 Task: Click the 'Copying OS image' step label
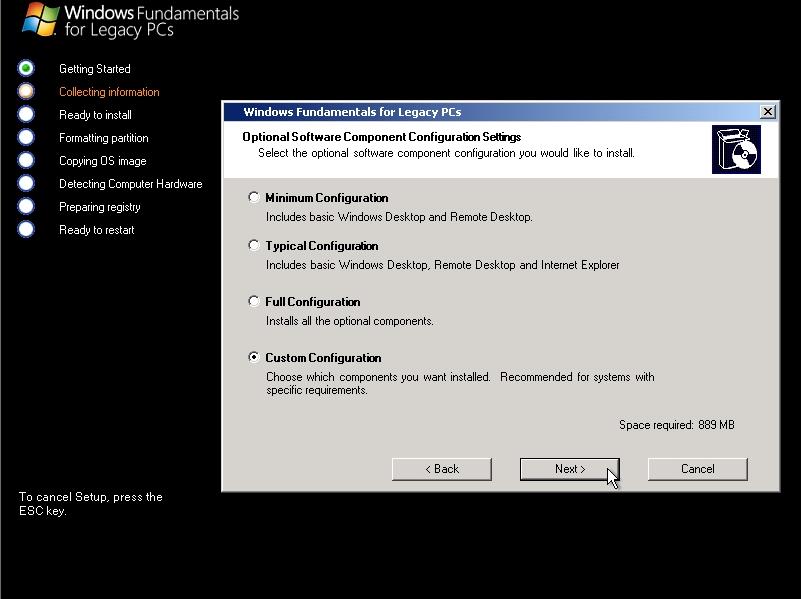103,161
